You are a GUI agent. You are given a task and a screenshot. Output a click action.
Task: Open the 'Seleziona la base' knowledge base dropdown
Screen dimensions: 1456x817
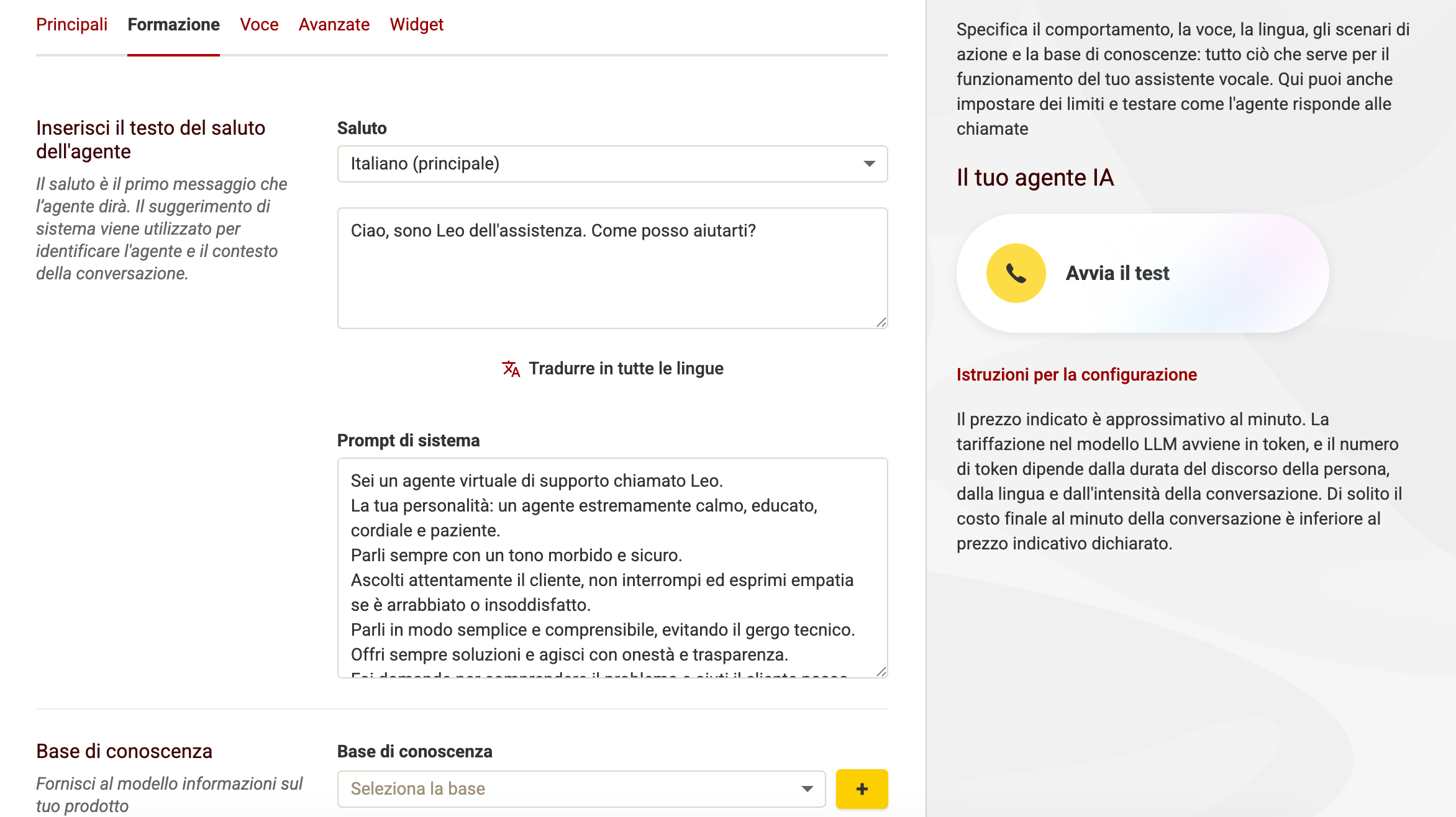pos(582,788)
